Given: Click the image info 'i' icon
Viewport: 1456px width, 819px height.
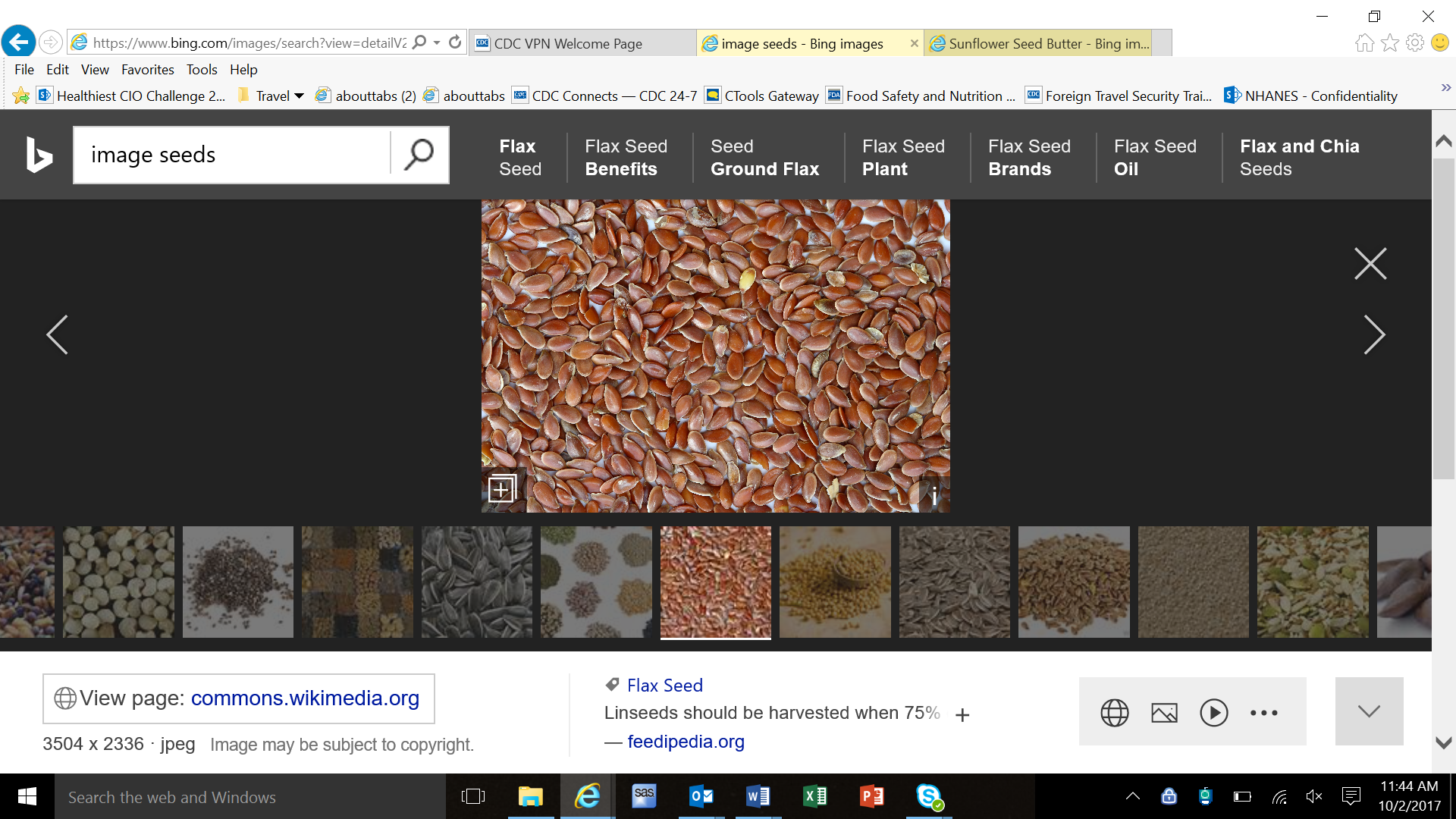Looking at the screenshot, I should [x=934, y=496].
